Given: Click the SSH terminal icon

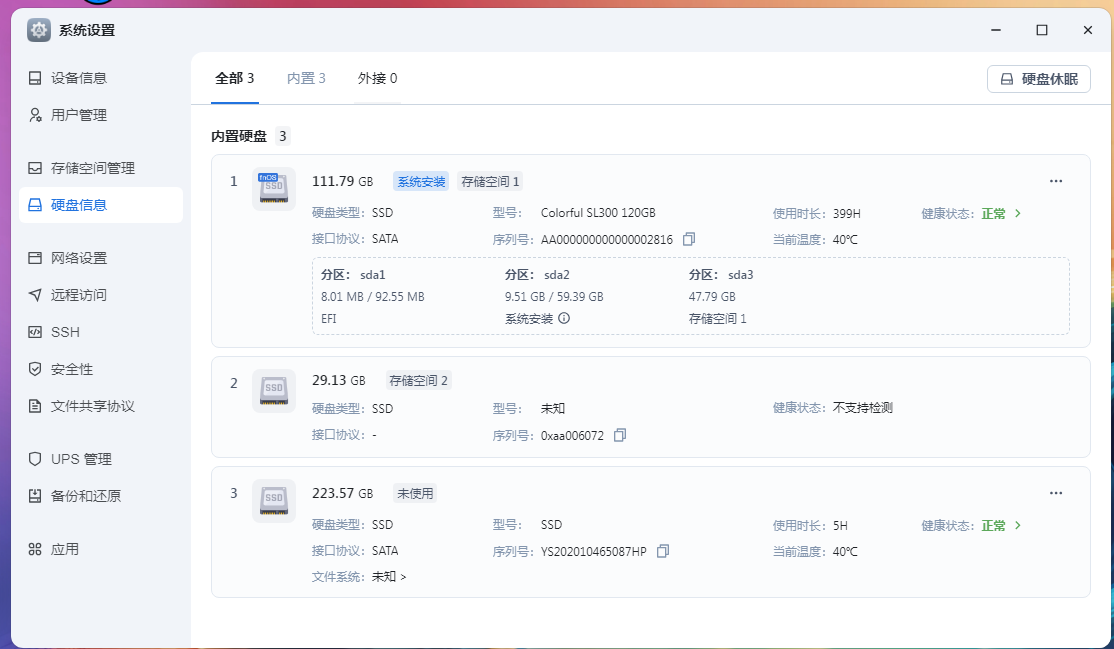Looking at the screenshot, I should click(x=35, y=332).
